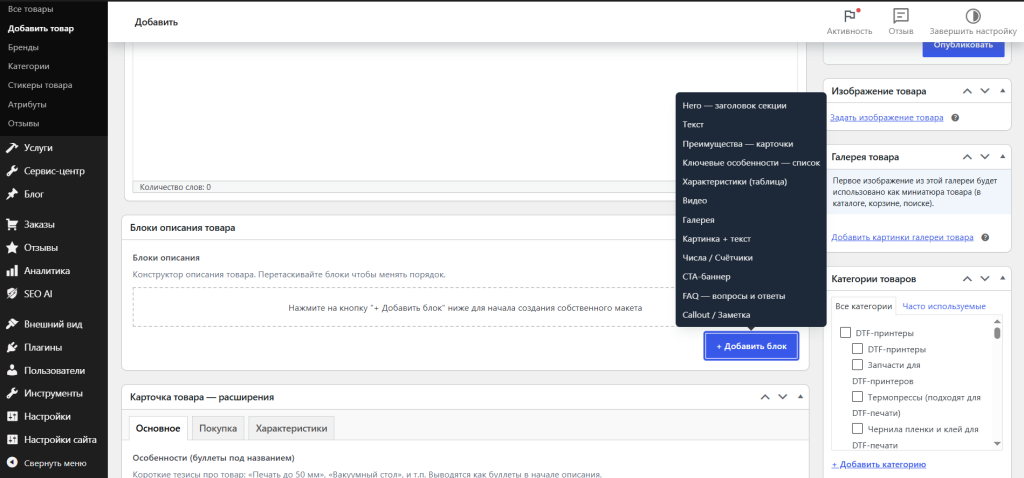Check the top-level DTF-принтеры category
Viewport: 1024px width, 478px height.
click(845, 333)
